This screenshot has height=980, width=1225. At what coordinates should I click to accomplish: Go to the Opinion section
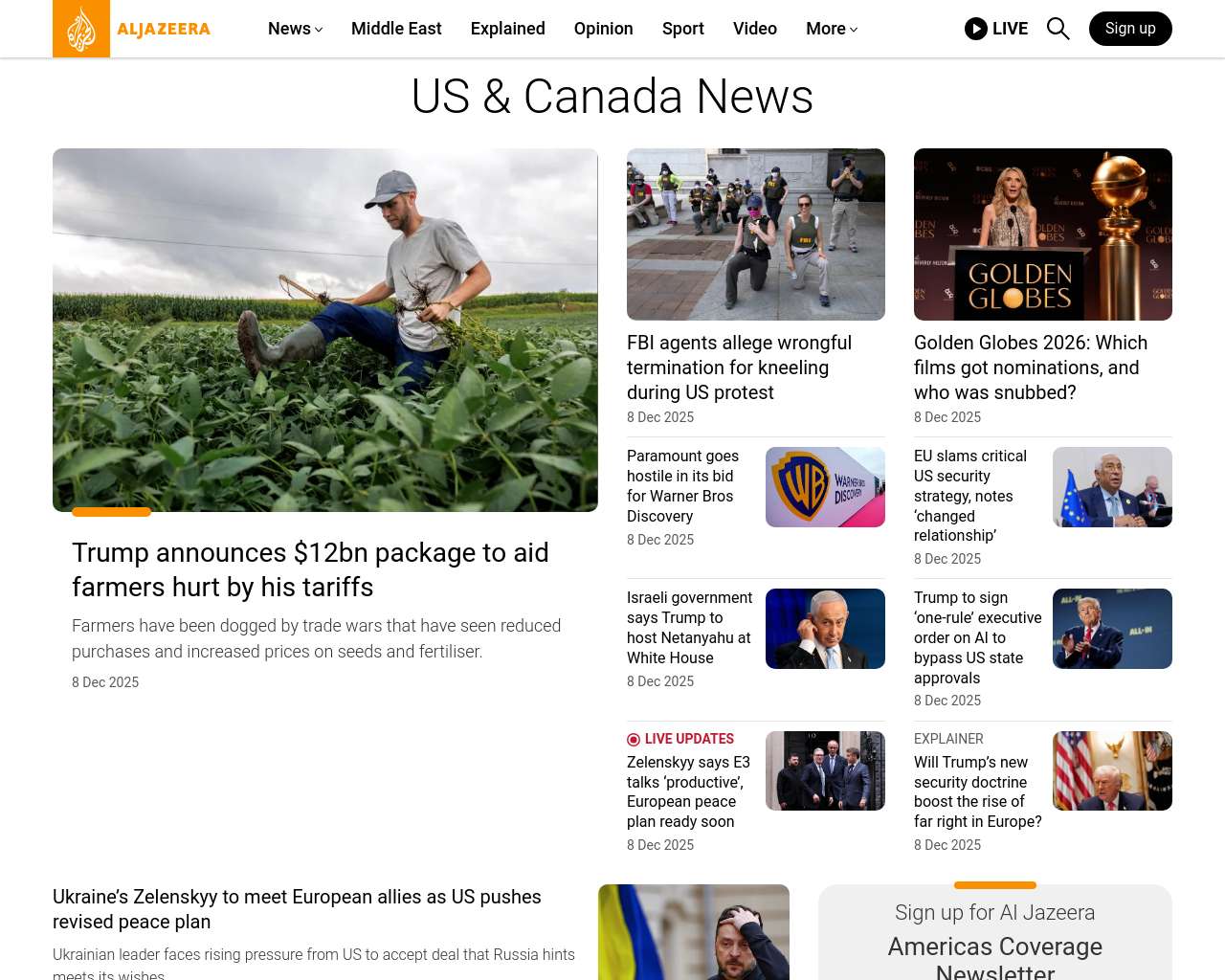tap(604, 29)
